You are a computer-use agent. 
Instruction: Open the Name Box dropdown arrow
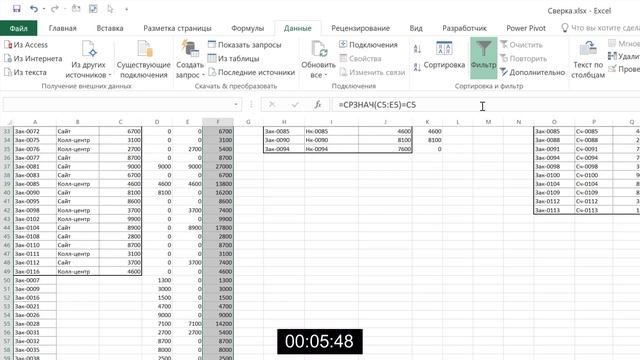(236, 105)
